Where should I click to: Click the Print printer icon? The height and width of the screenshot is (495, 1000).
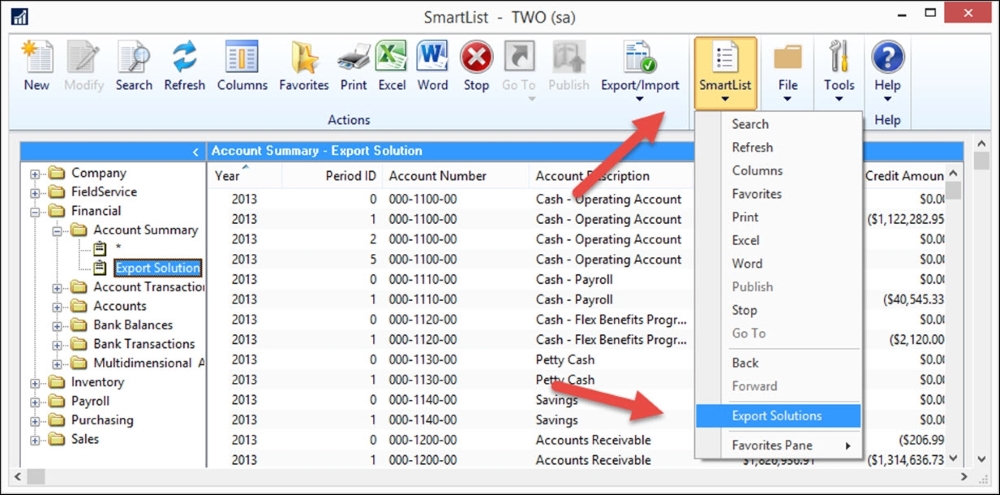[353, 57]
